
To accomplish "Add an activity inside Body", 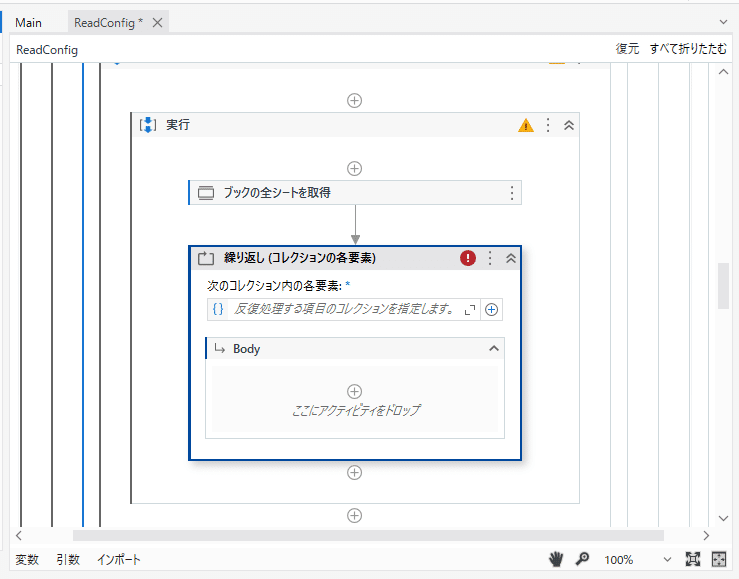I will (354, 391).
